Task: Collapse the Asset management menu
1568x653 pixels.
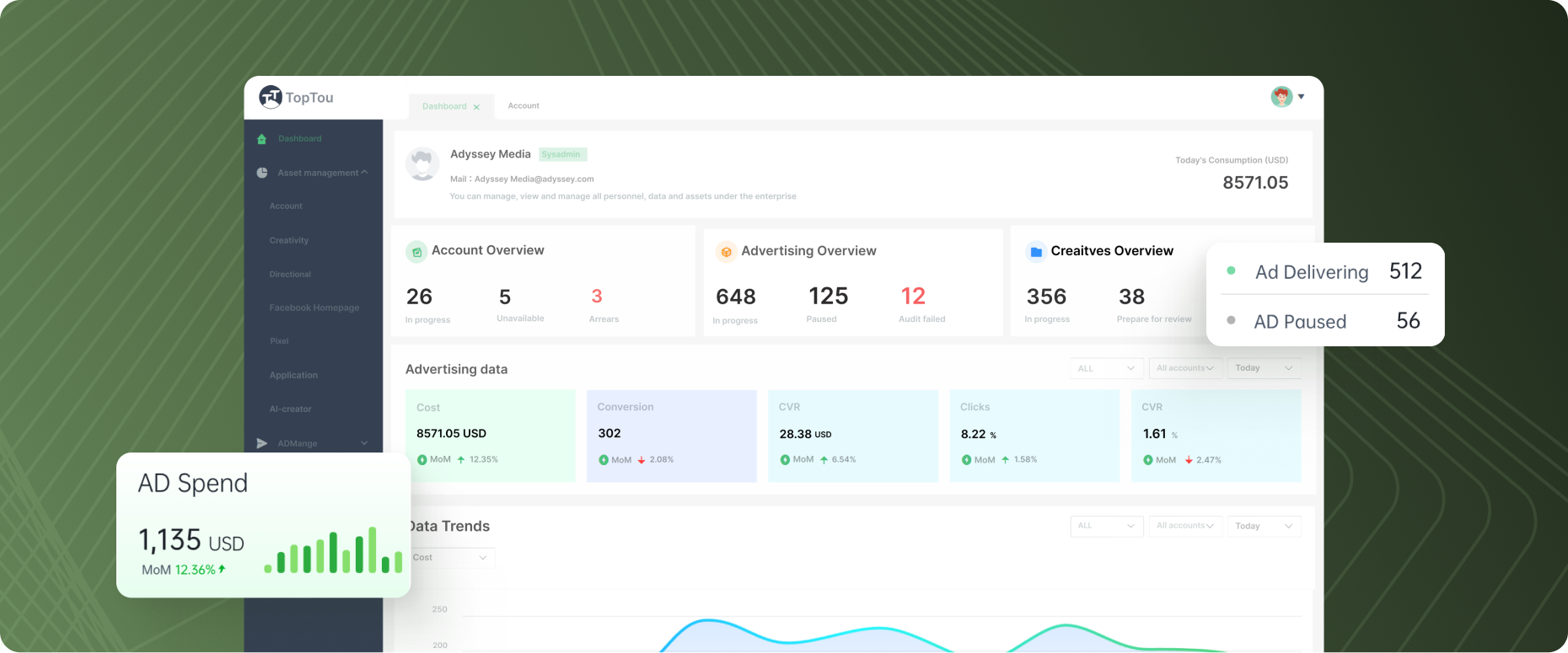Action: click(x=364, y=173)
